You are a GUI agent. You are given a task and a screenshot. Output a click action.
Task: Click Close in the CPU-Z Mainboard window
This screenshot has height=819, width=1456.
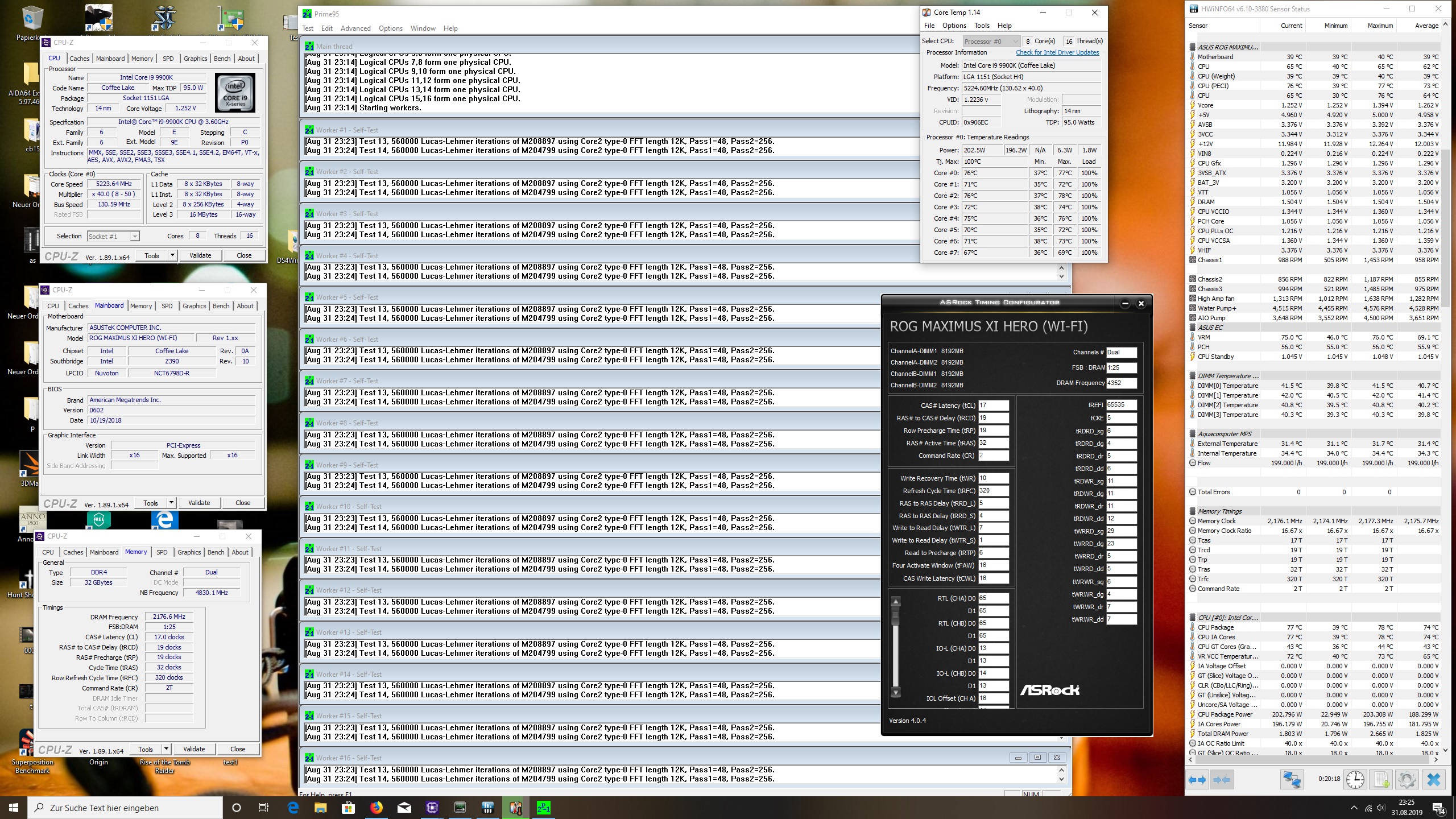point(243,503)
